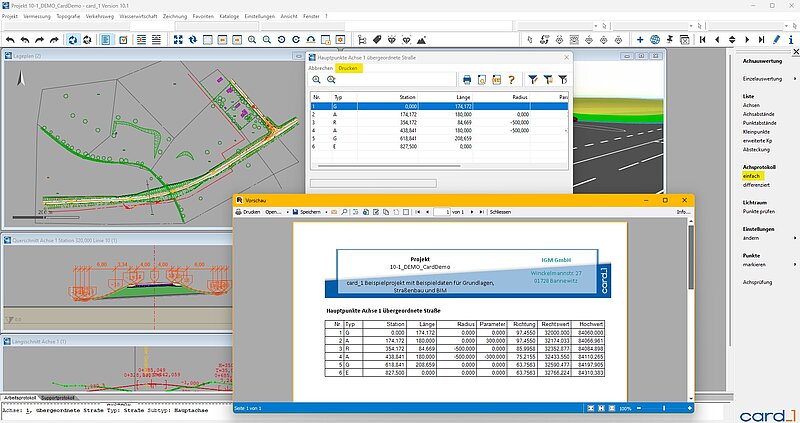Screen dimensions: 800x423
Task: Click the globe icon in main toolbar
Action: 655,39
